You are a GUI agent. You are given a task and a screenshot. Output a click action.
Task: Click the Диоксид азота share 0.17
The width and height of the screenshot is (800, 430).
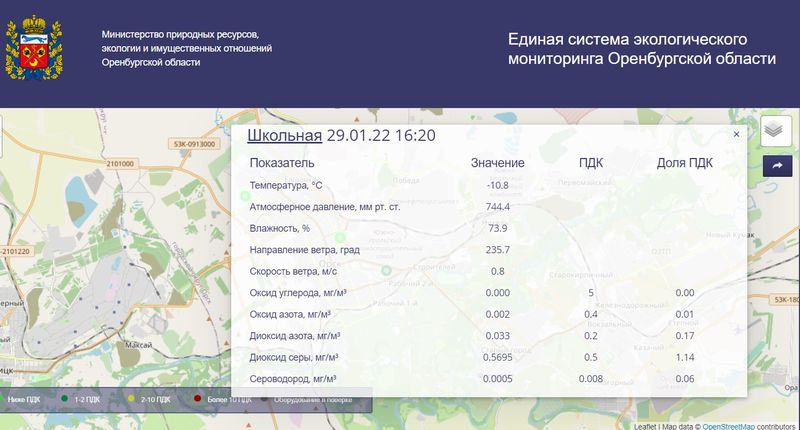click(x=685, y=336)
